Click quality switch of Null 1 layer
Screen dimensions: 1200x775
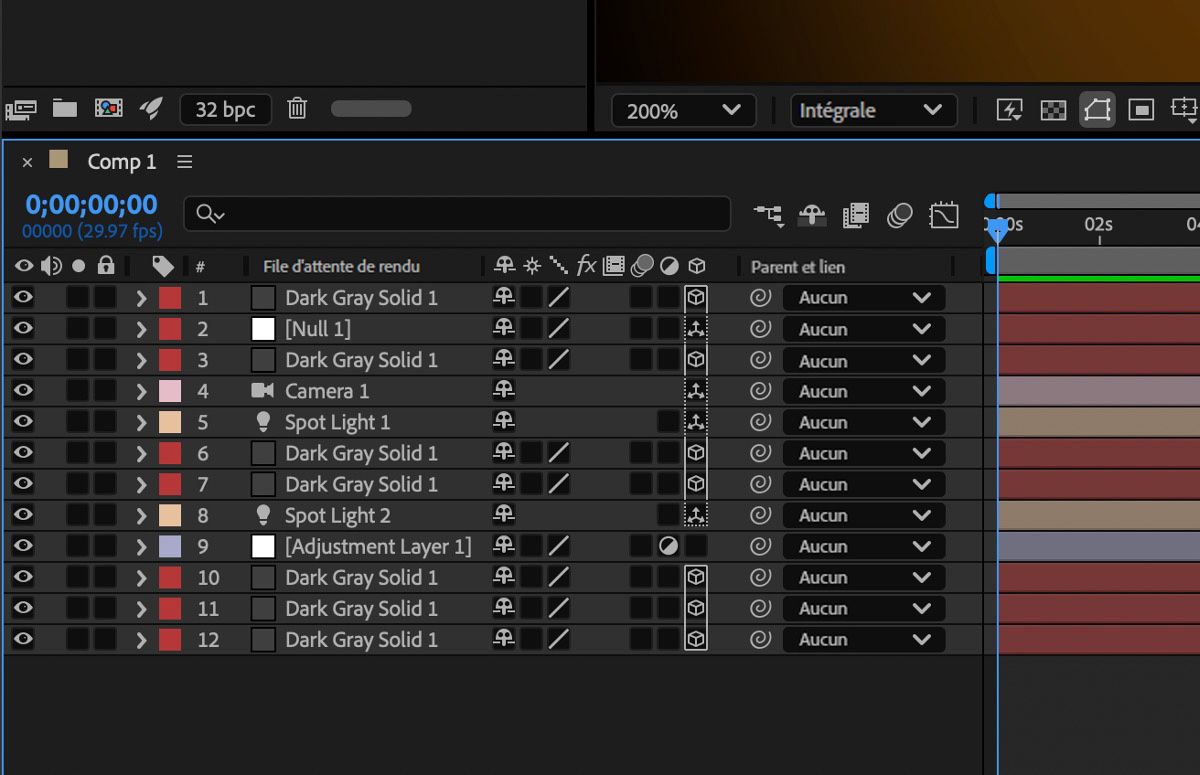point(559,329)
